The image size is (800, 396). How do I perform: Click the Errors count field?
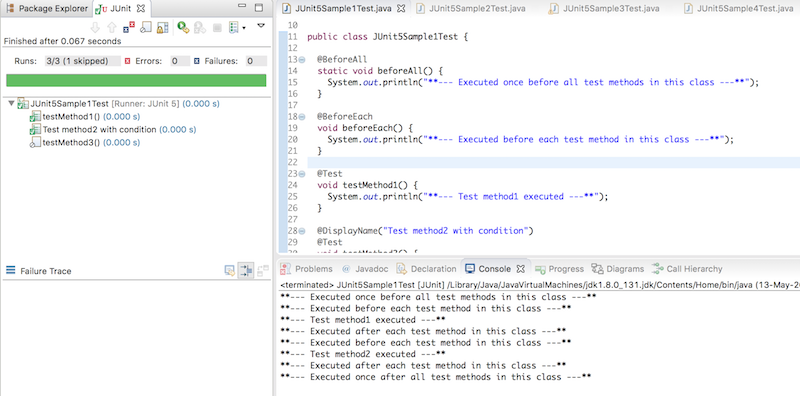pyautogui.click(x=180, y=61)
